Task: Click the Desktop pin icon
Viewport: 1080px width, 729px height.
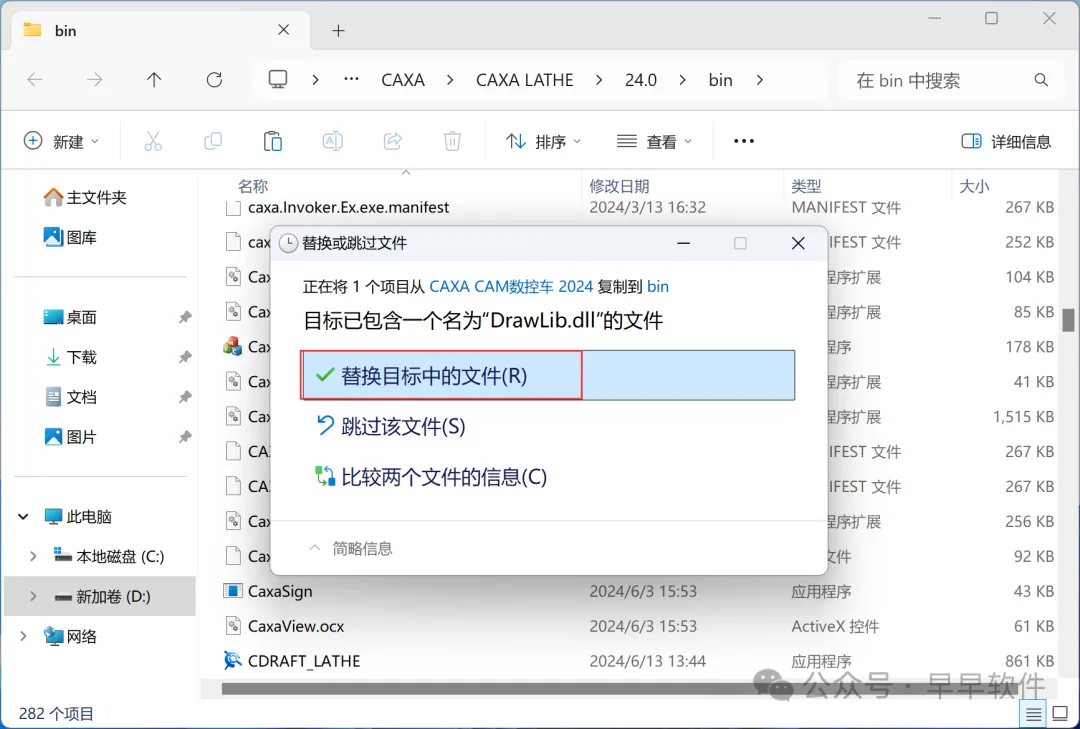Action: 185,318
